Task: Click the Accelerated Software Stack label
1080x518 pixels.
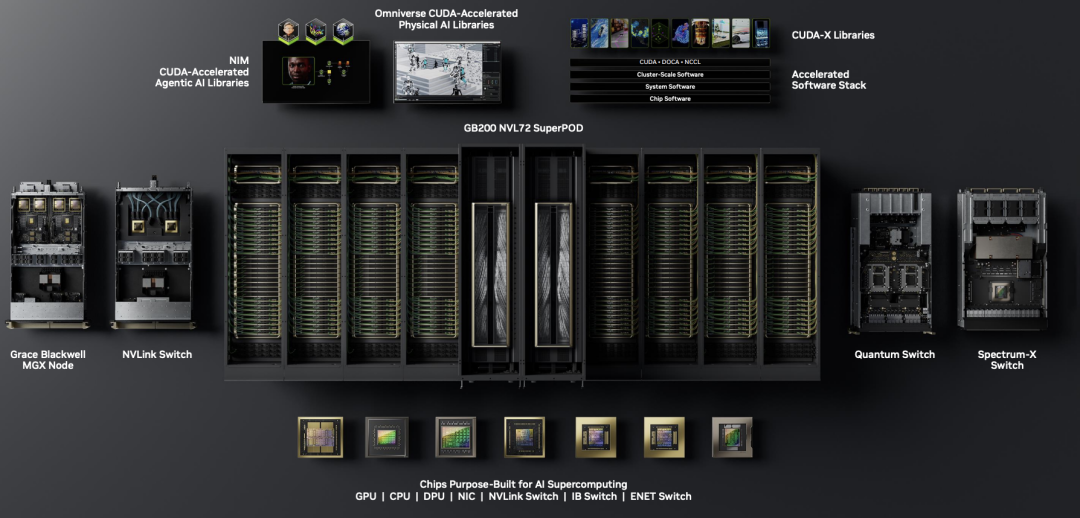Action: (829, 80)
